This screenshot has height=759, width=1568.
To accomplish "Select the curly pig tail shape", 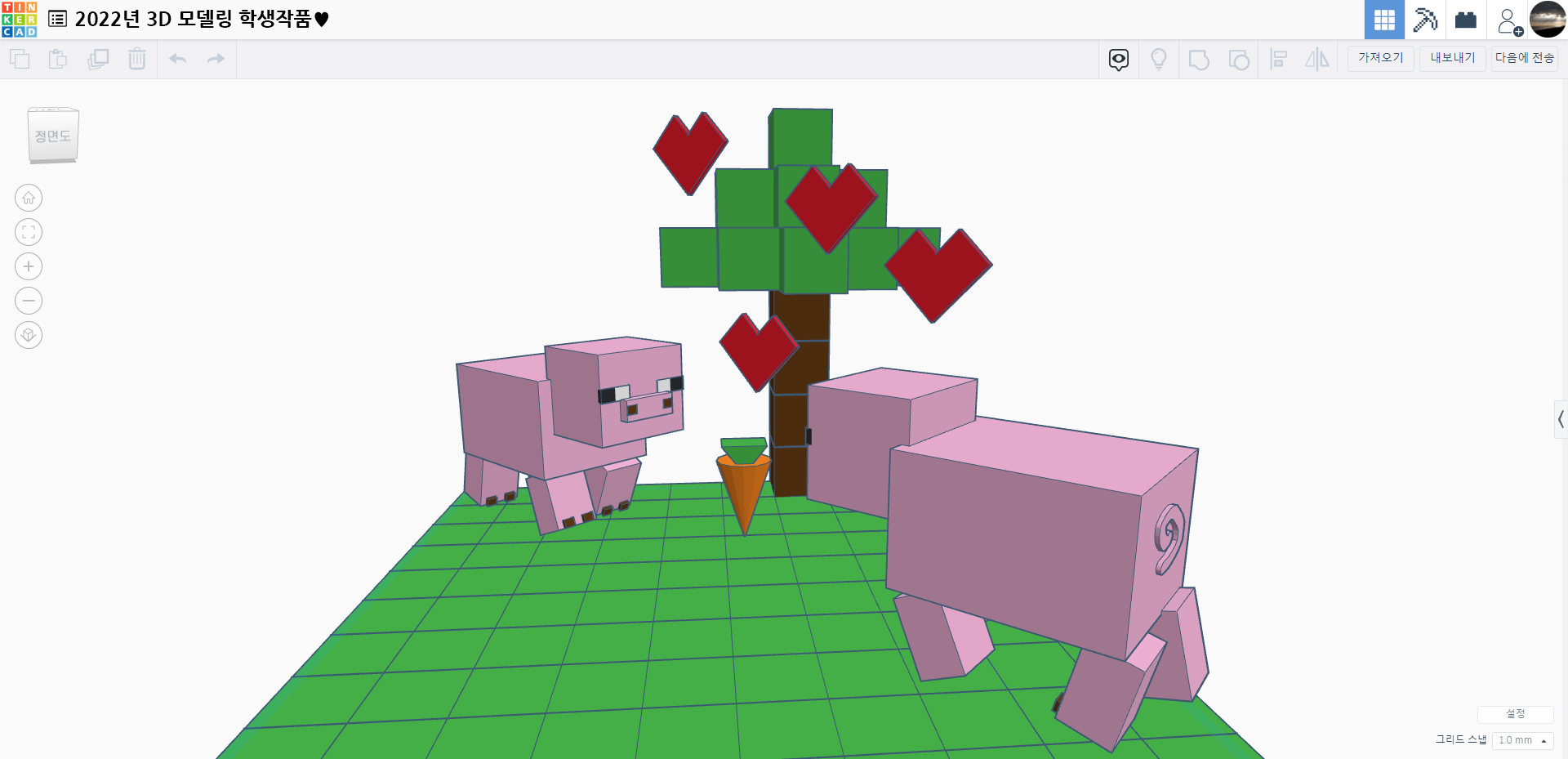I will point(1169,538).
